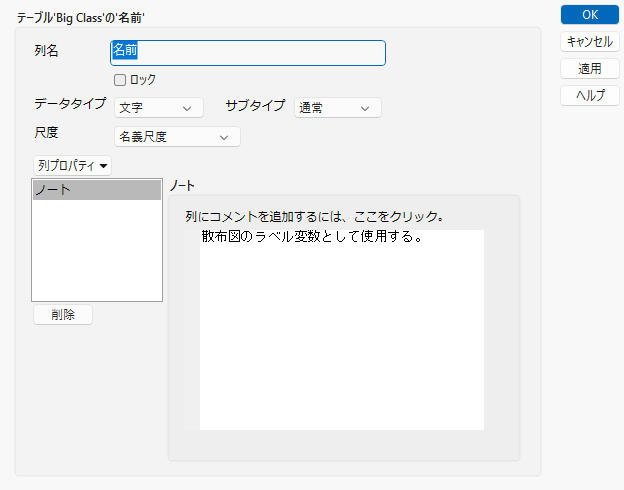
Task: Click the 尺度 label
Action: [46, 133]
